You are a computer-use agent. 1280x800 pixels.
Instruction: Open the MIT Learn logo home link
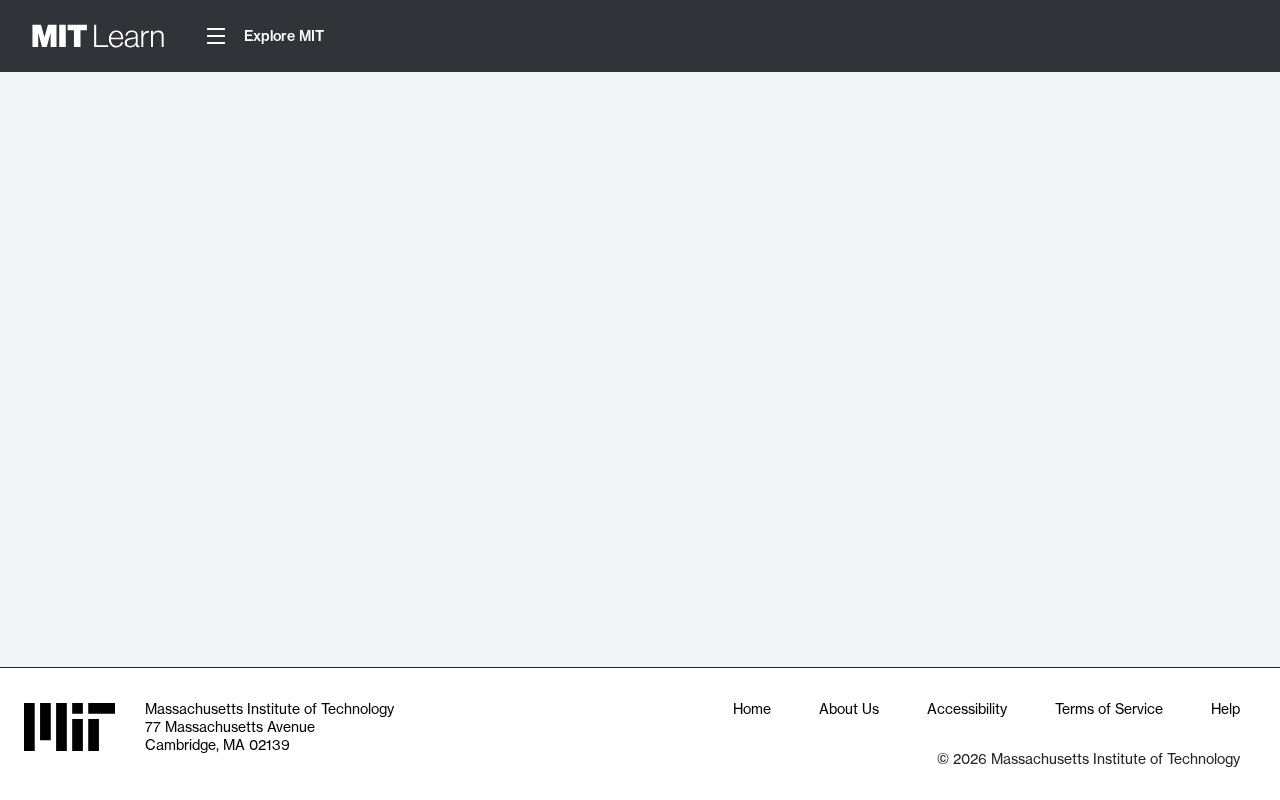(98, 36)
